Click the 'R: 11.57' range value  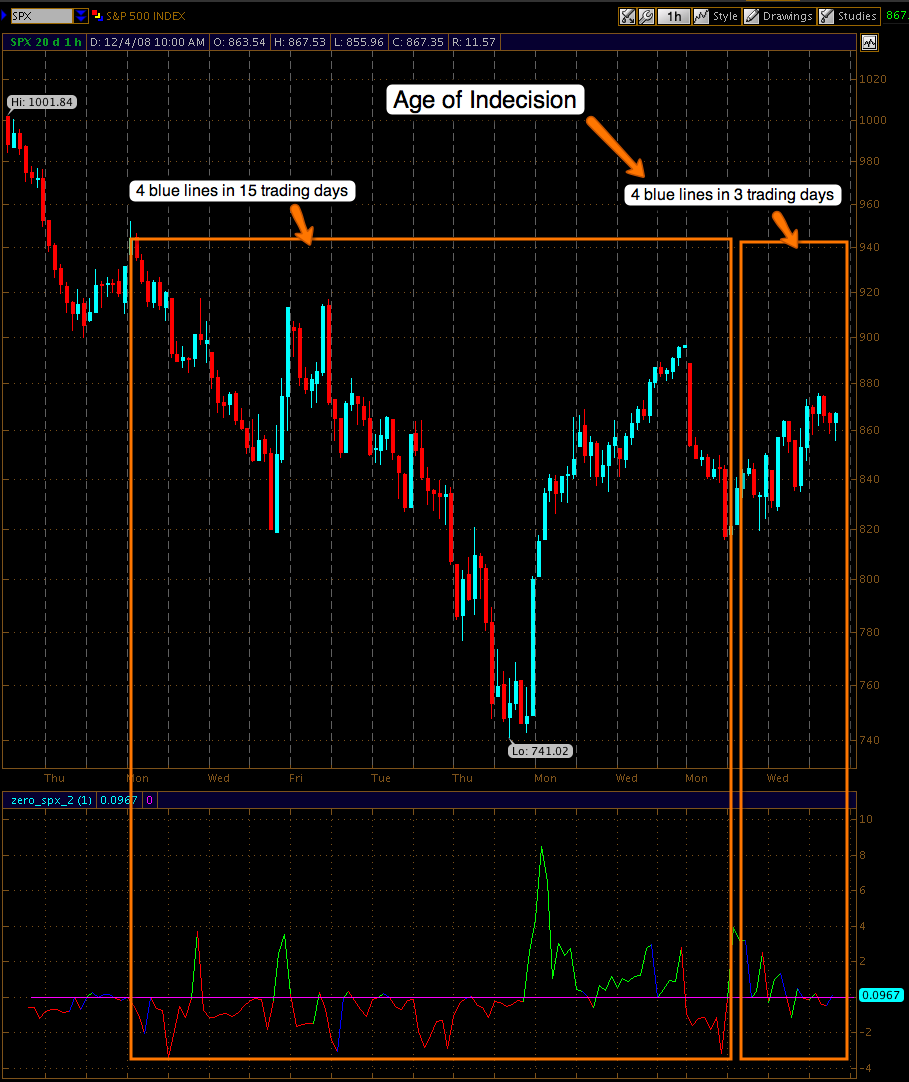(473, 42)
